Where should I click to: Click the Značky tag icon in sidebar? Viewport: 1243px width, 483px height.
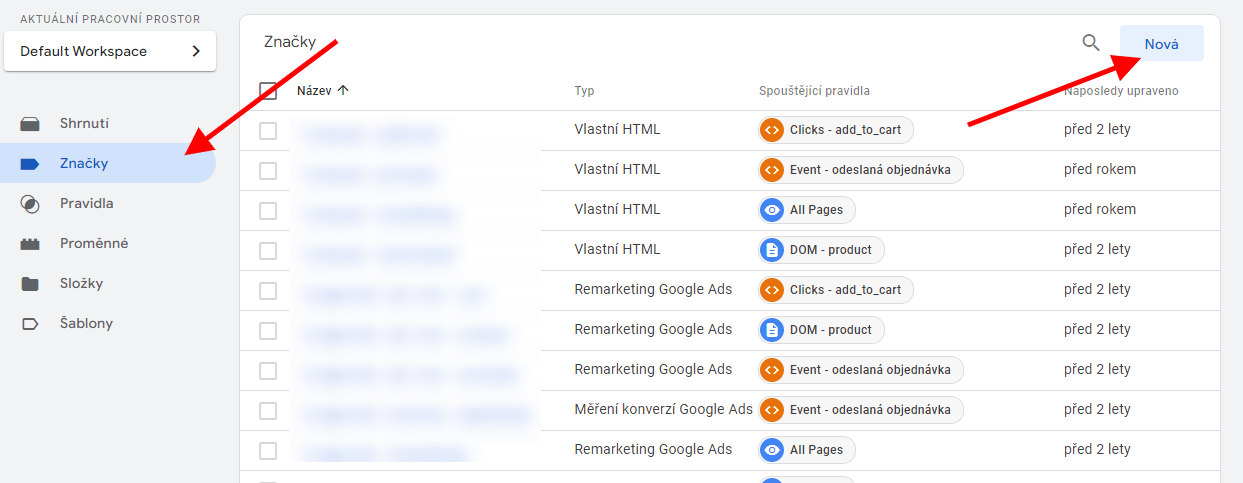[30, 164]
